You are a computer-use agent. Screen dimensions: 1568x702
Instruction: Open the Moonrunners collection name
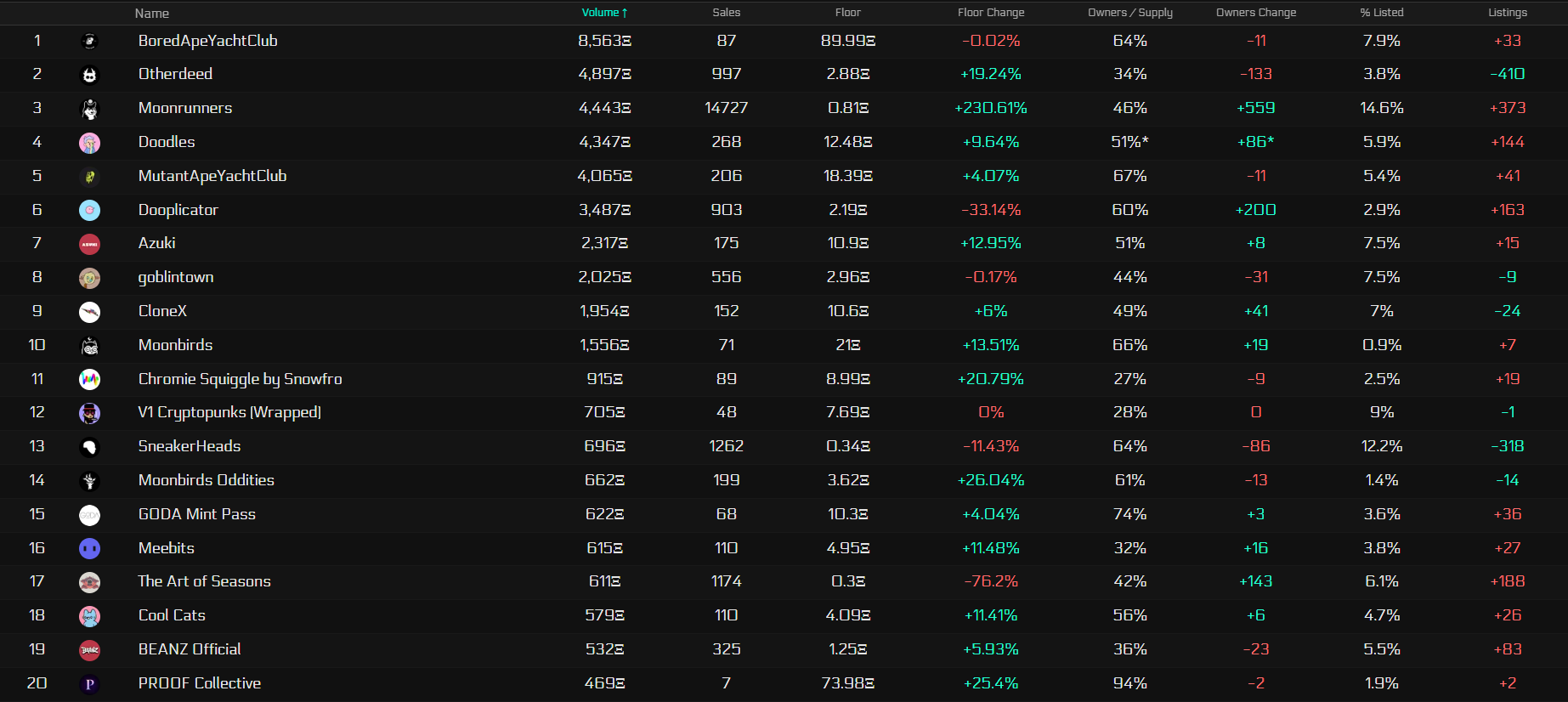click(185, 108)
